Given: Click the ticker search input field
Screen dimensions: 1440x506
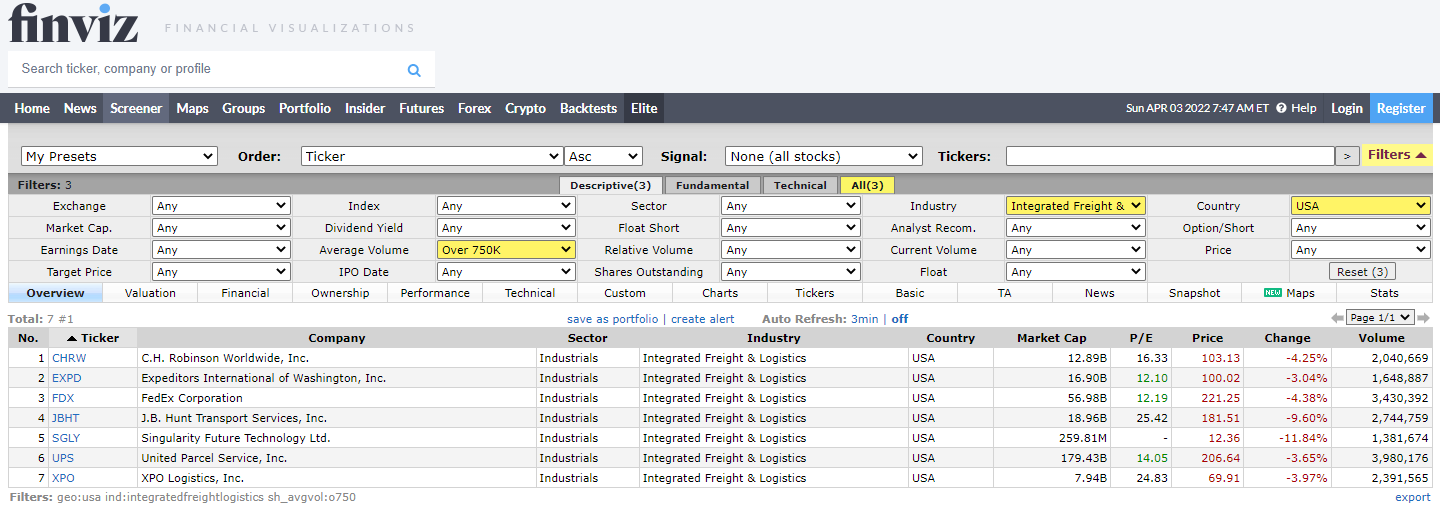Looking at the screenshot, I should point(208,69).
